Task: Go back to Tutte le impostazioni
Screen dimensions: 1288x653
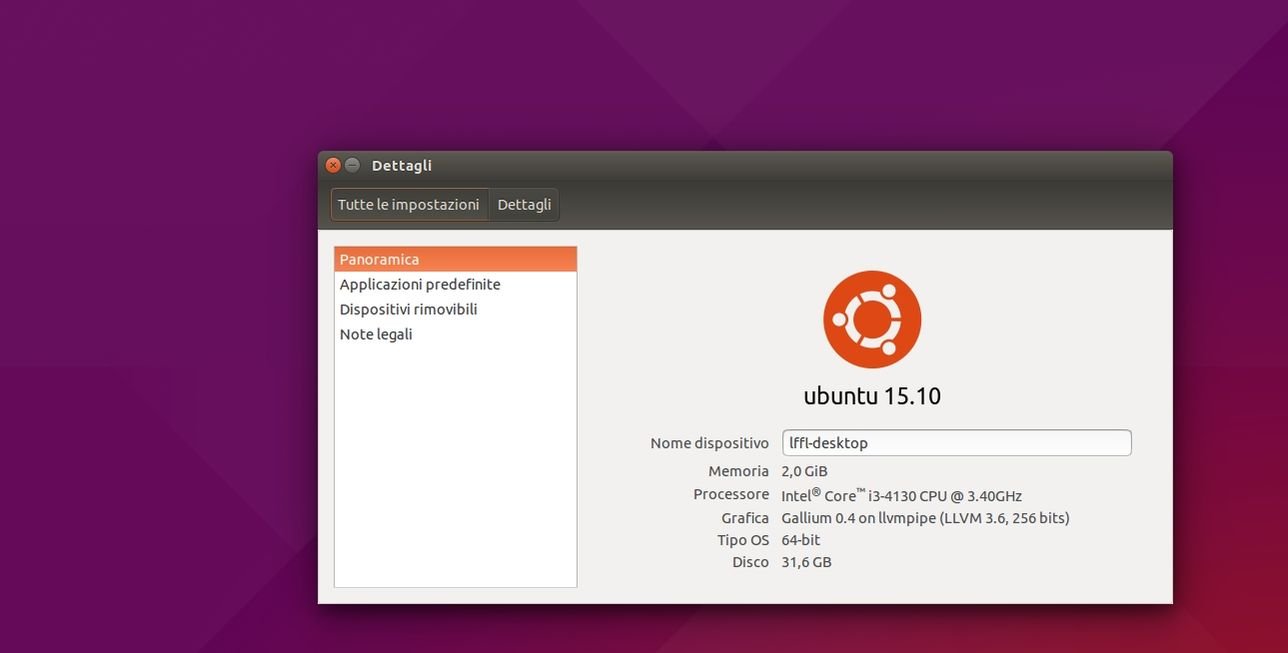Action: 409,204
